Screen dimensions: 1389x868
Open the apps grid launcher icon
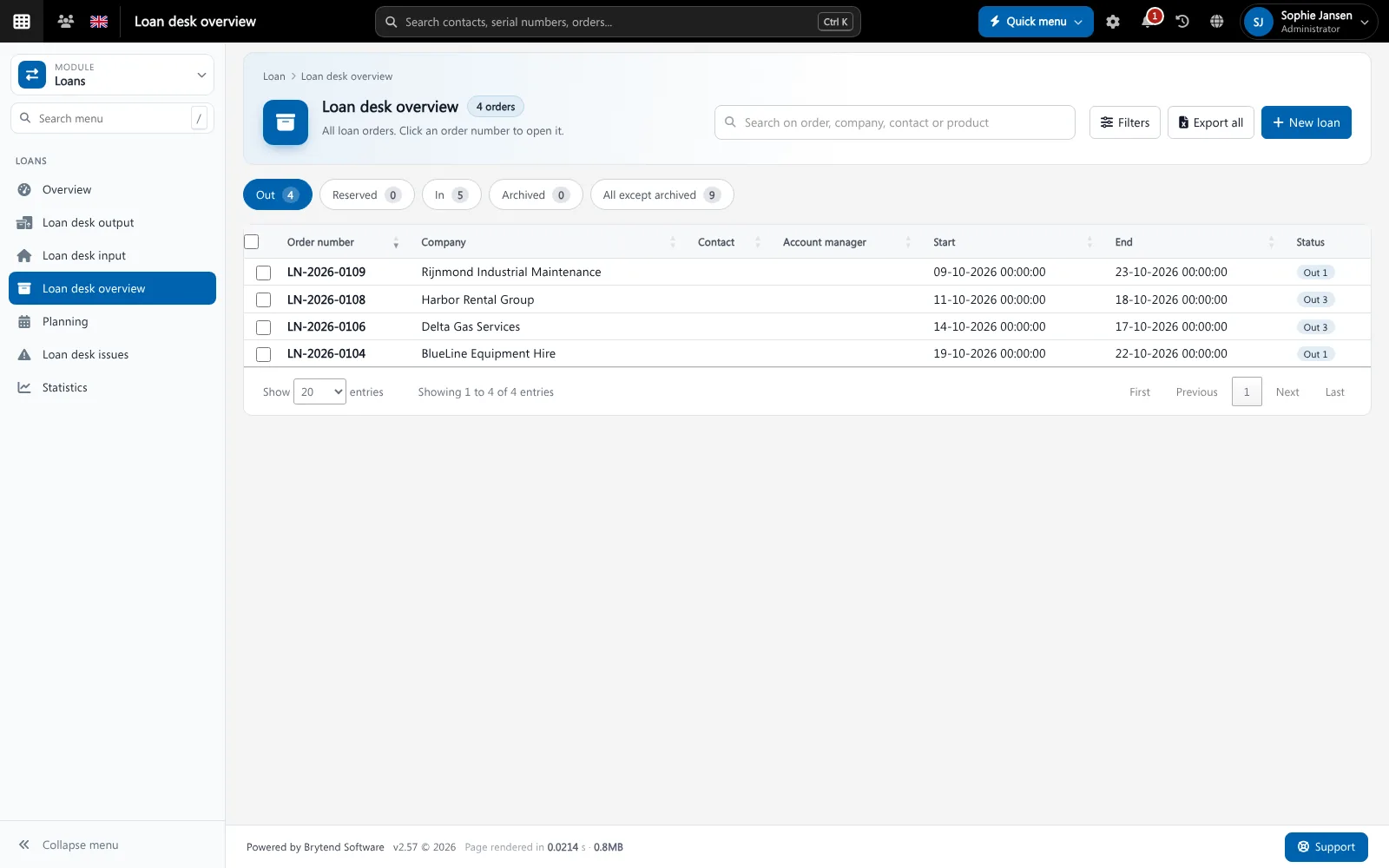click(22, 22)
